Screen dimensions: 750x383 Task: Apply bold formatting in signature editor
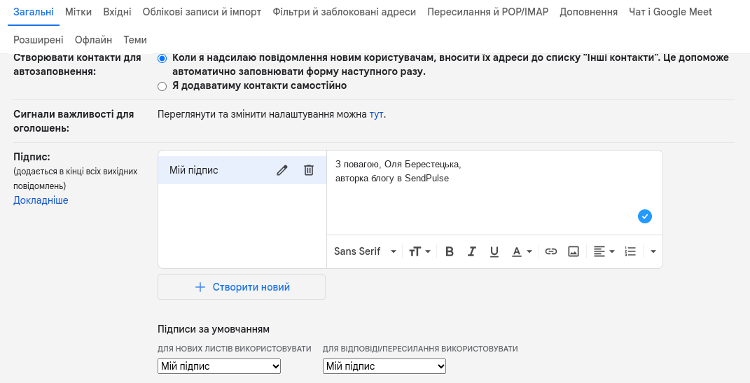pos(449,252)
